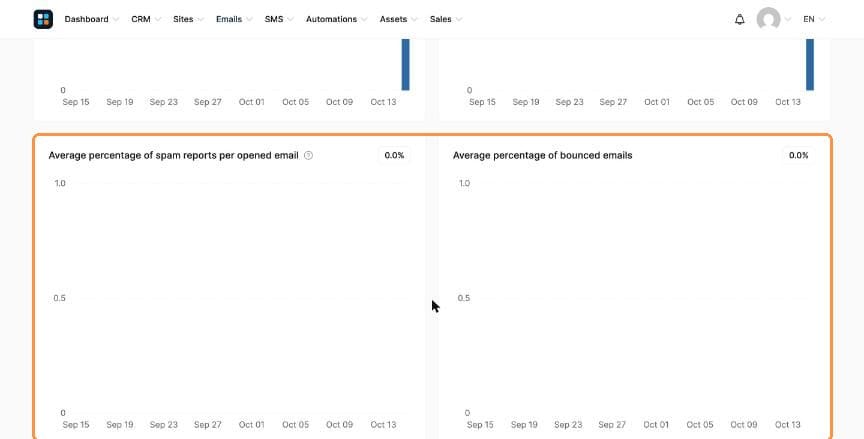
Task: Click the app logo icon
Action: click(x=43, y=19)
